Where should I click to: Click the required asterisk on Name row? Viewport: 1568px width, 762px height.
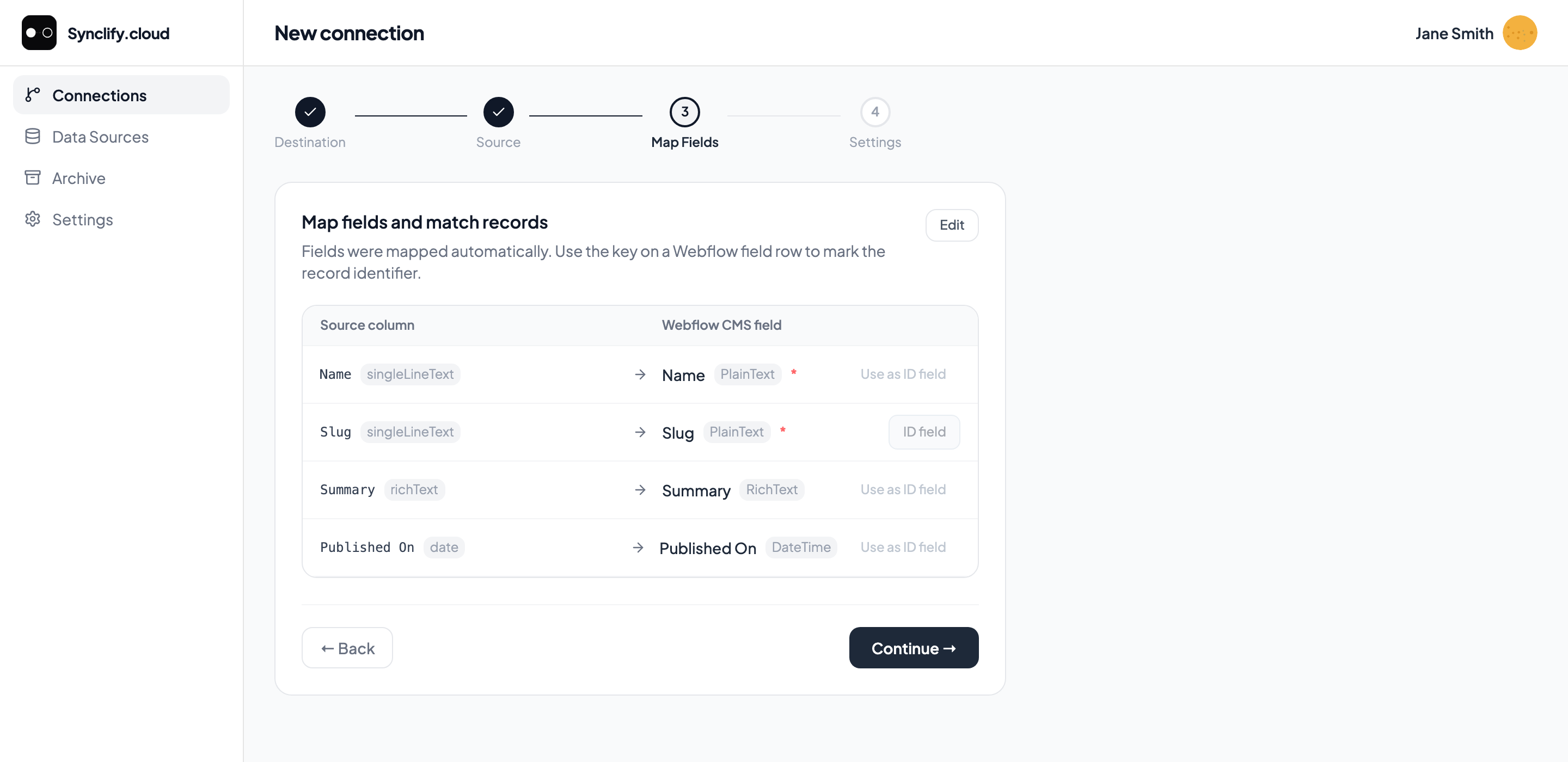click(x=793, y=372)
